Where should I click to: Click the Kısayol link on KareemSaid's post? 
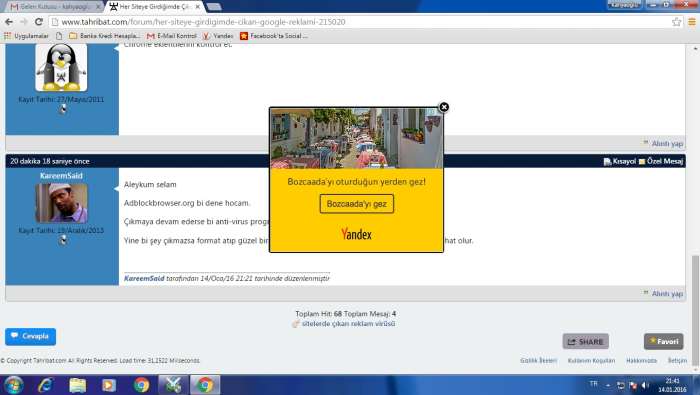click(620, 161)
